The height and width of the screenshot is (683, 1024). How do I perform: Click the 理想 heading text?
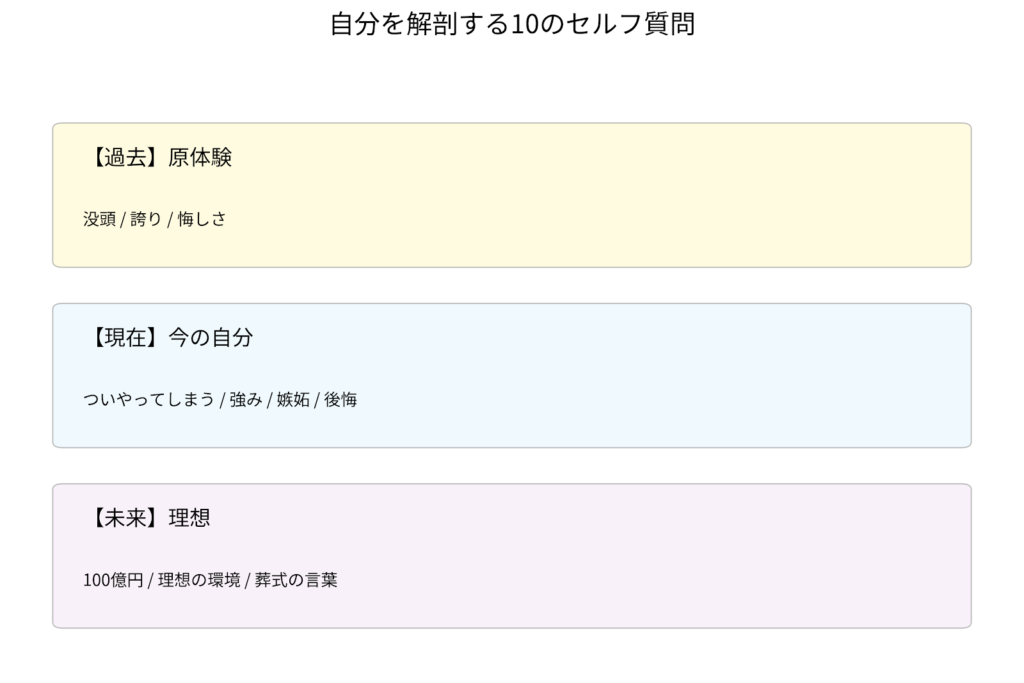click(x=189, y=519)
